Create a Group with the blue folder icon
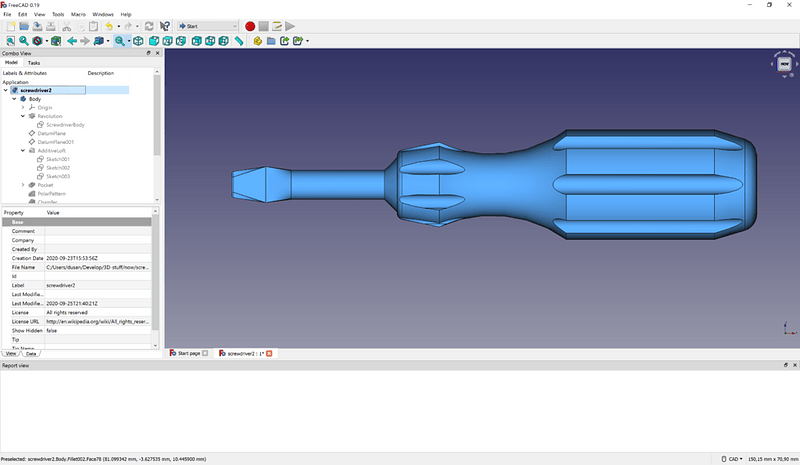Image resolution: width=800 pixels, height=465 pixels. tap(271, 41)
